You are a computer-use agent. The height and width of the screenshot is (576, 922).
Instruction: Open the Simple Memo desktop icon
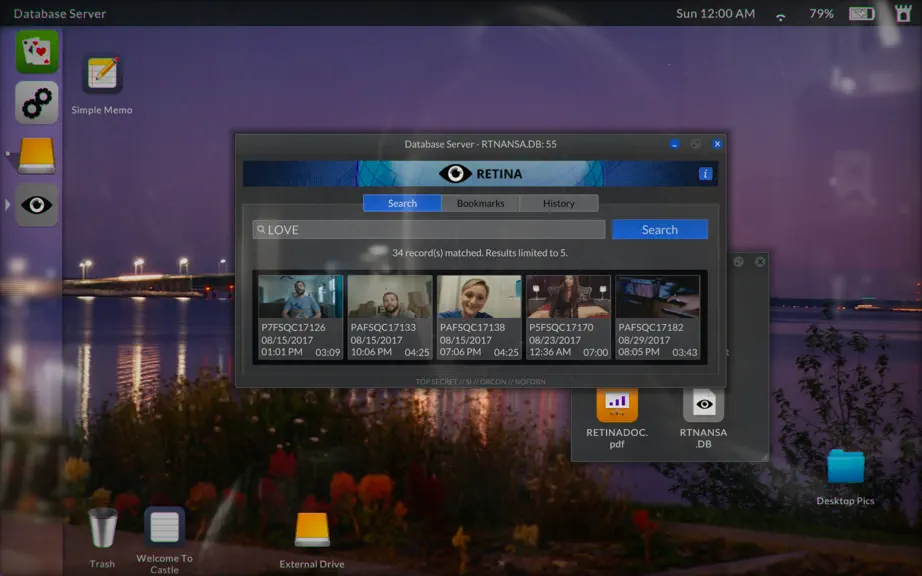click(x=102, y=74)
